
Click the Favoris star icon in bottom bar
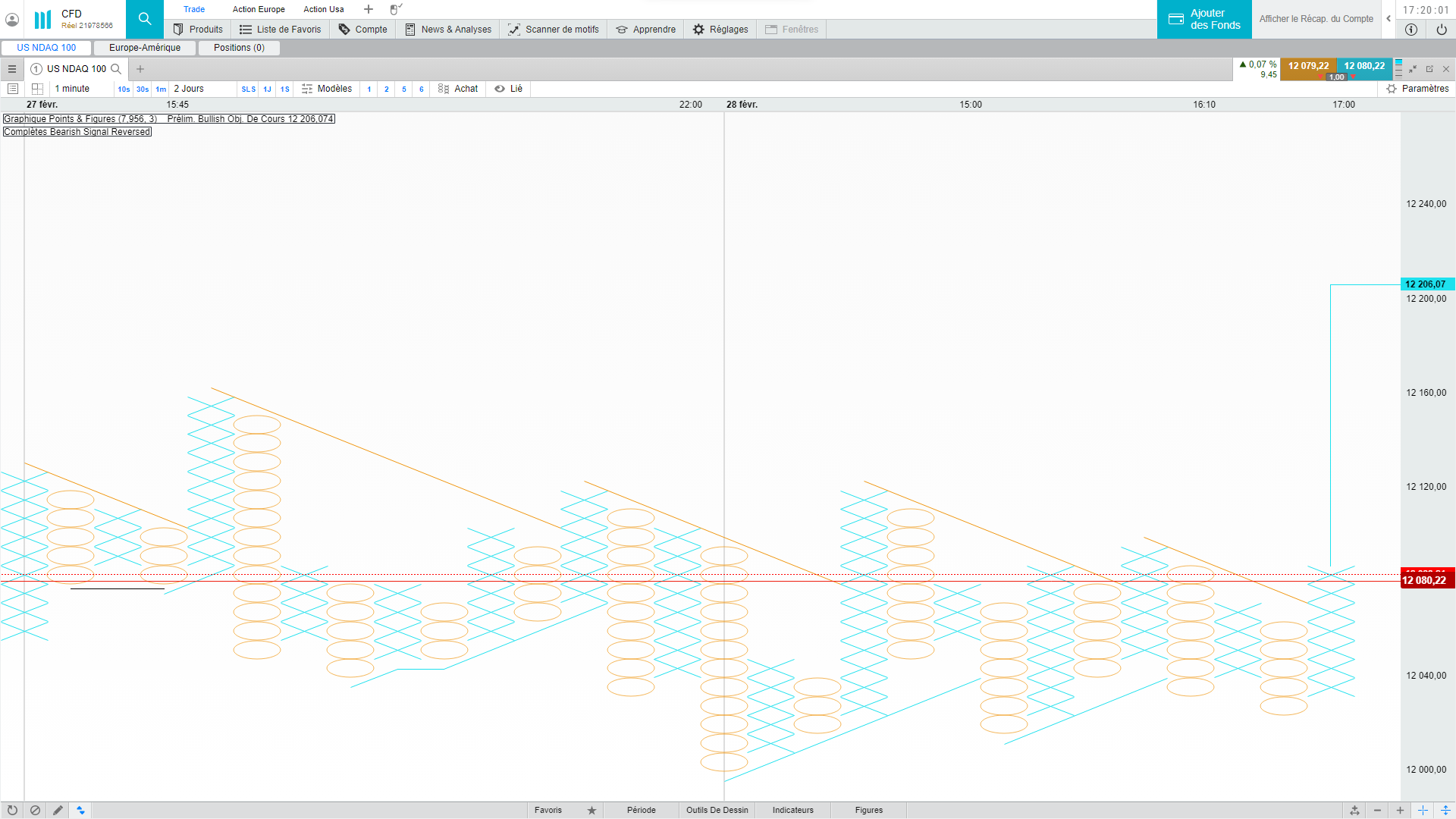click(591, 810)
